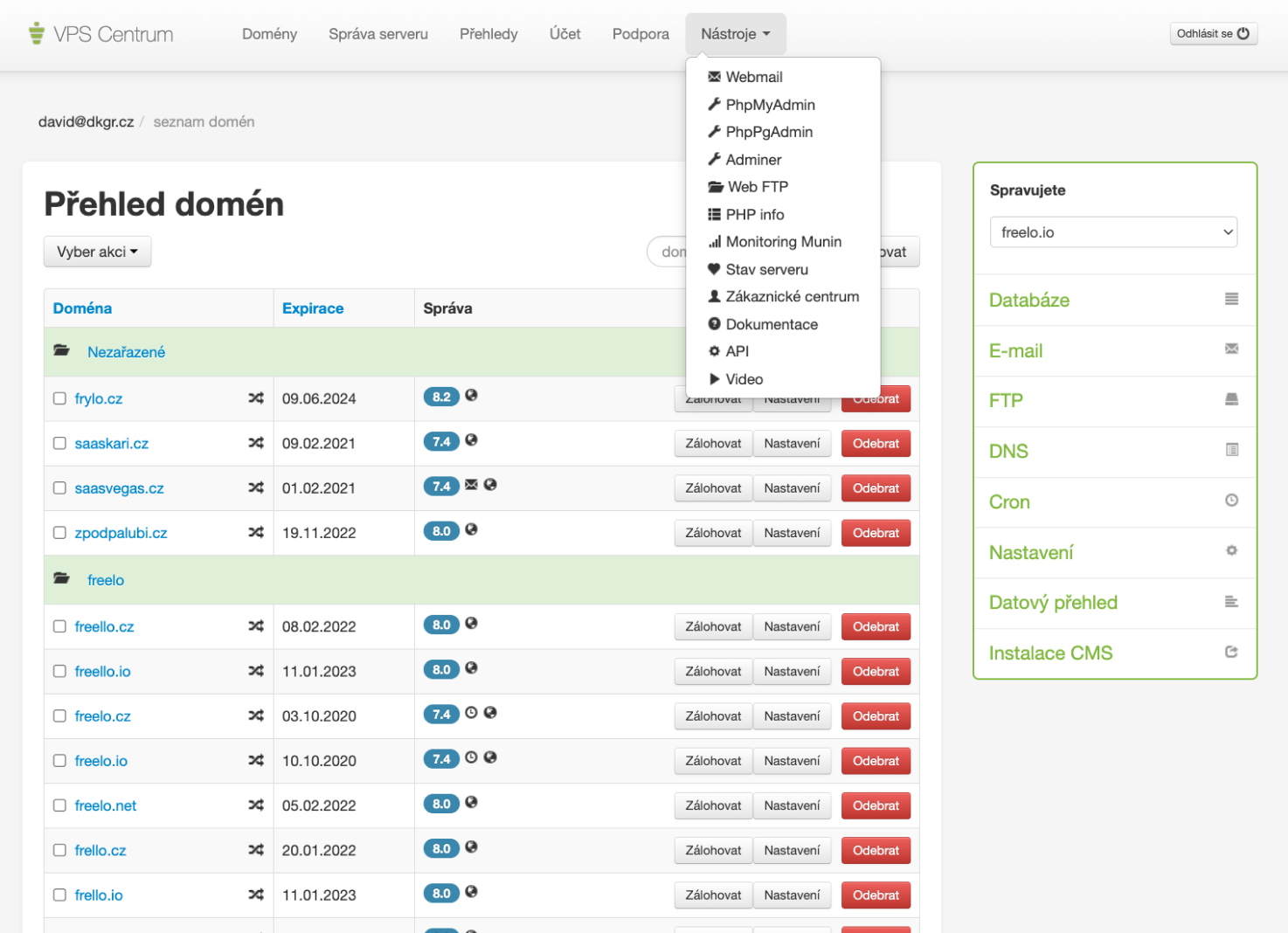This screenshot has width=1288, height=933.
Task: Select the PhpMyAdmin wrench icon
Action: point(715,104)
